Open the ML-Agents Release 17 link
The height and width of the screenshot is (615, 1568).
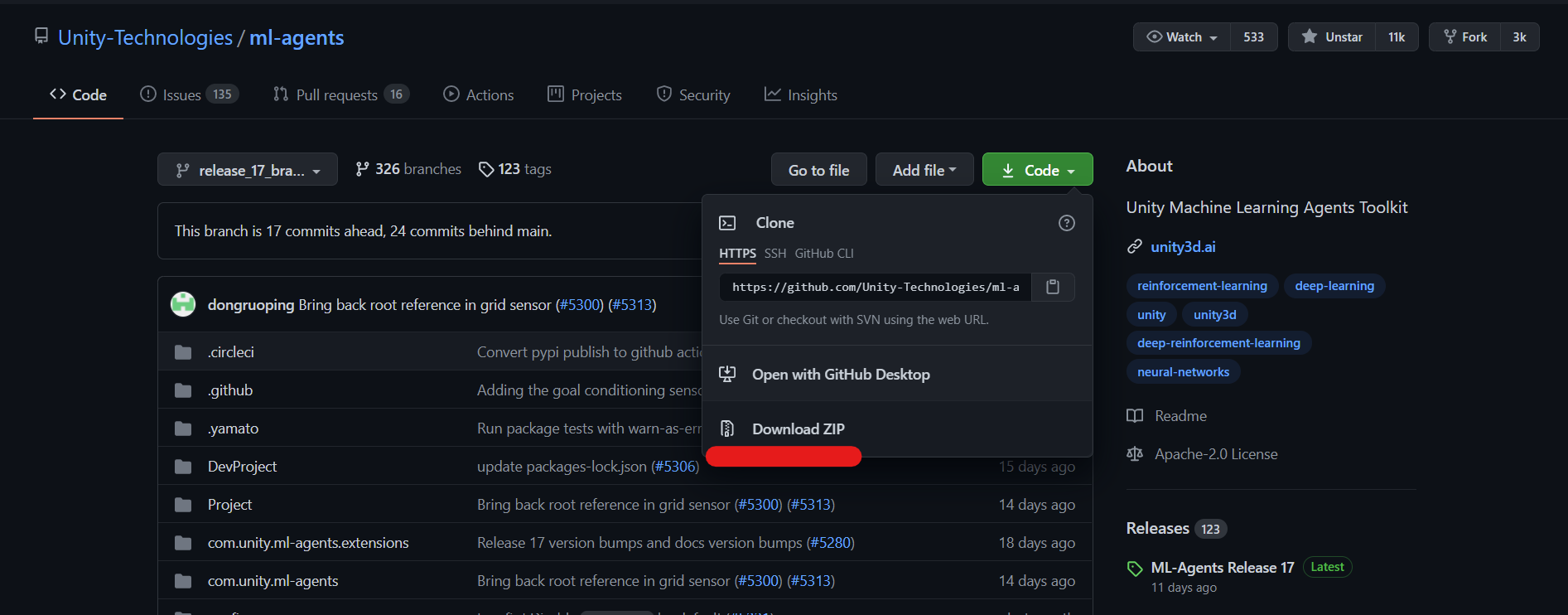(1223, 568)
